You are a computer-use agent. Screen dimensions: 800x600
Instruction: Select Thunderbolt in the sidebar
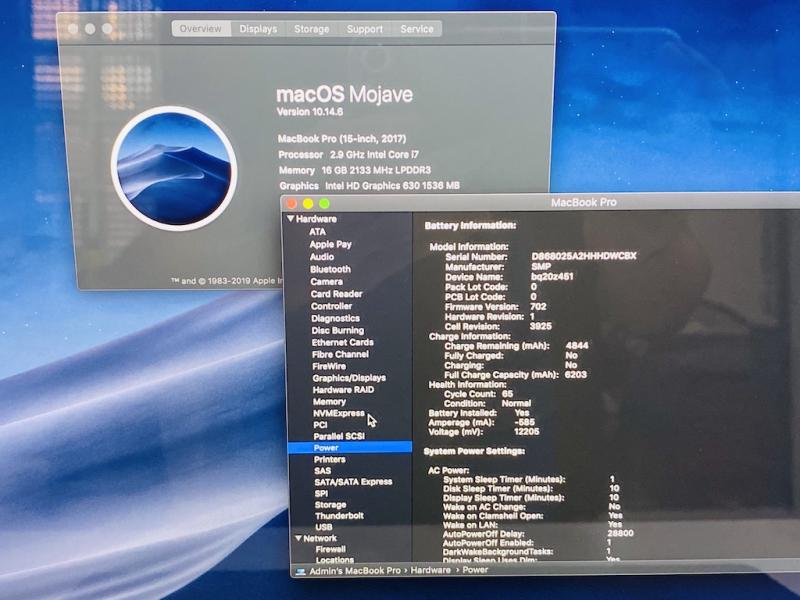pos(340,516)
